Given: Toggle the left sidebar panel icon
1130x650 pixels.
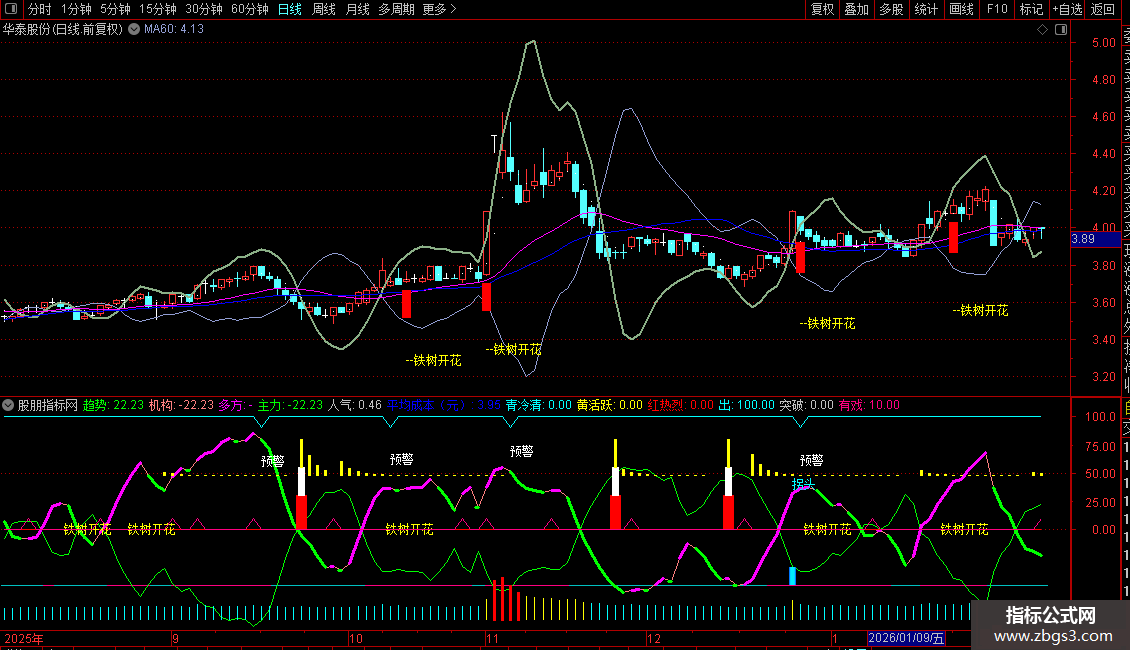Looking at the screenshot, I should pyautogui.click(x=11, y=10).
